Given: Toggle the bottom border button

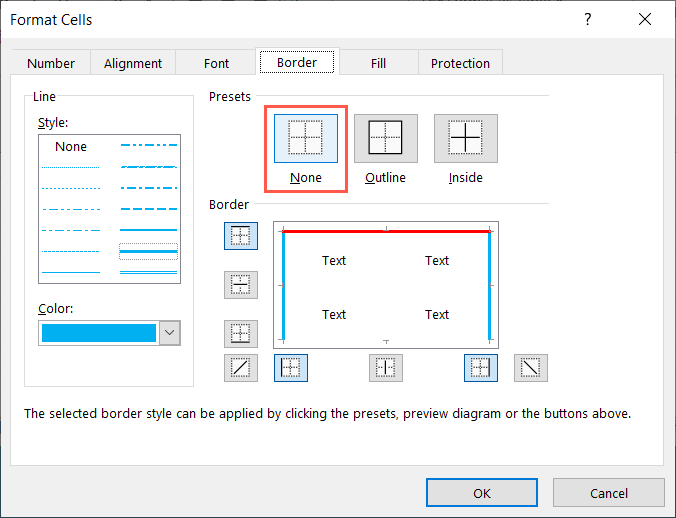Looking at the screenshot, I should pos(241,334).
